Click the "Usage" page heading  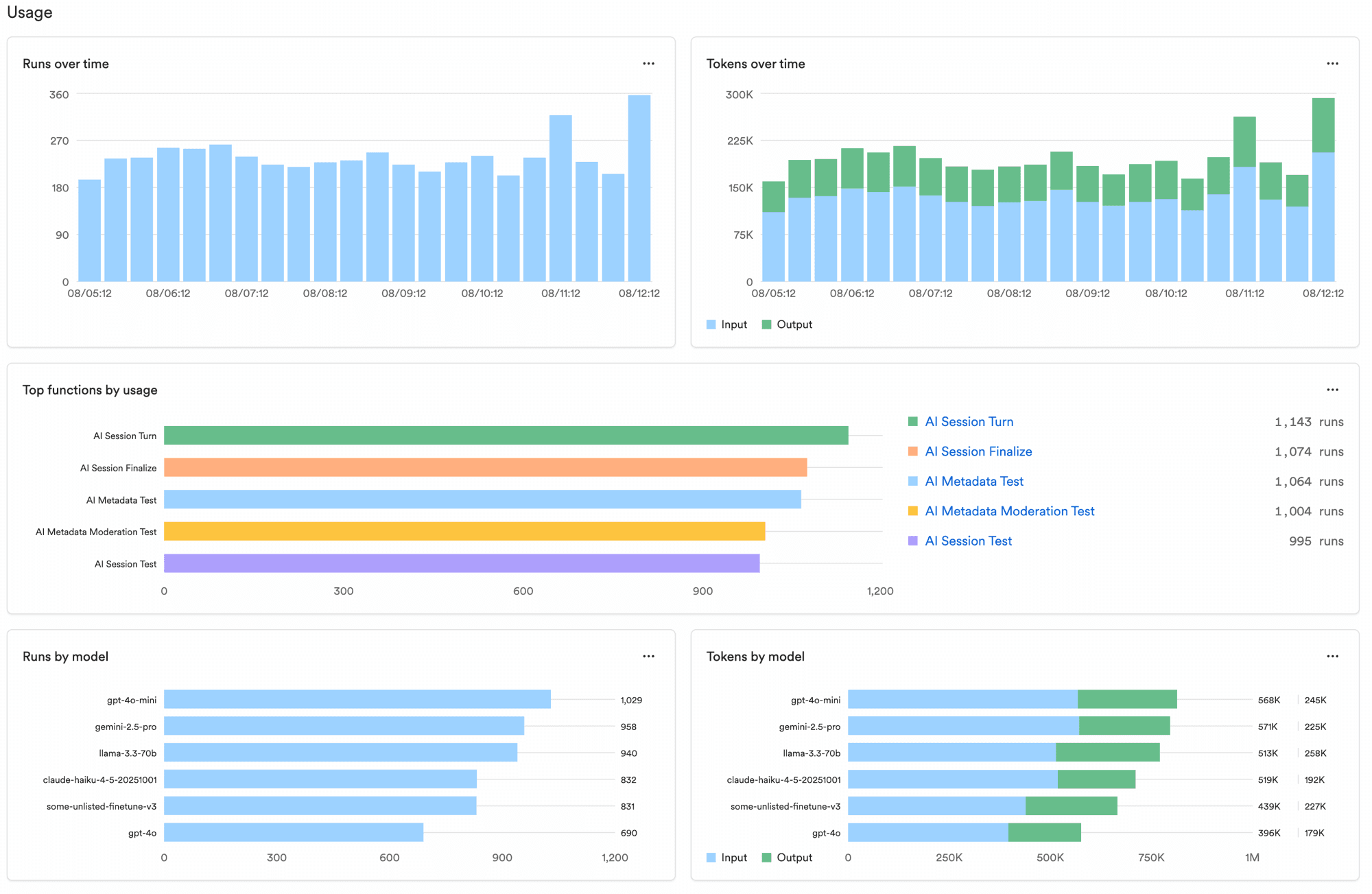pos(29,12)
